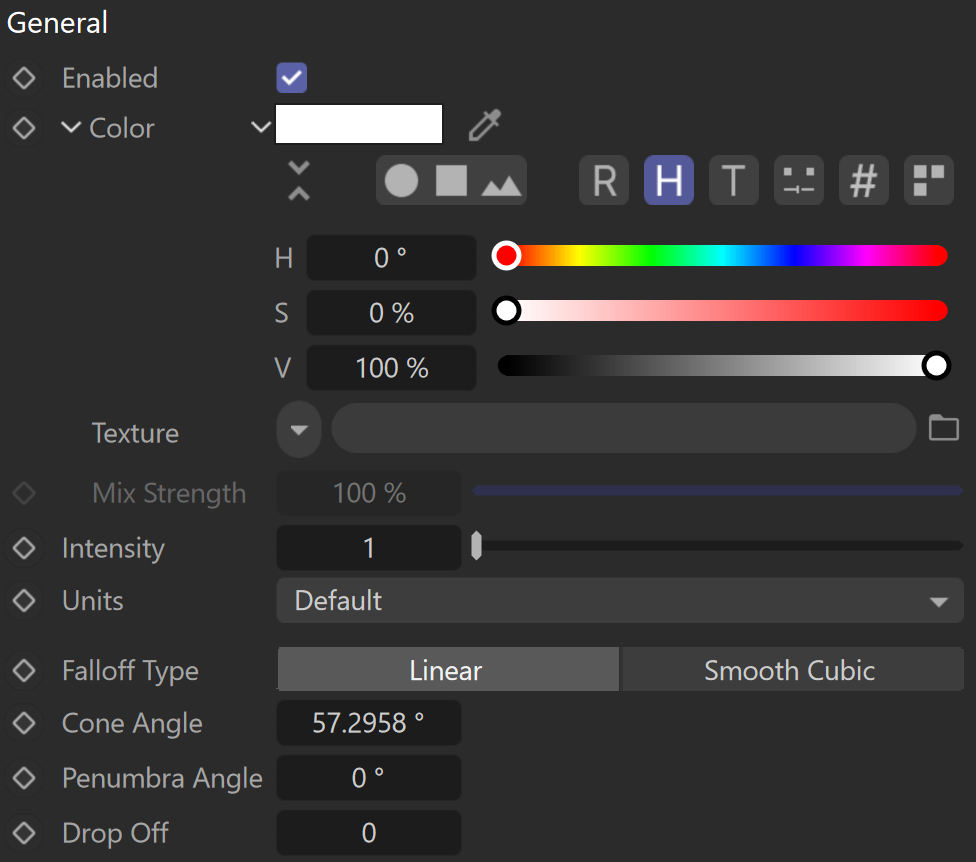Image resolution: width=976 pixels, height=862 pixels.
Task: Toggle keyframe diamond next to Intensity
Action: pyautogui.click(x=24, y=548)
